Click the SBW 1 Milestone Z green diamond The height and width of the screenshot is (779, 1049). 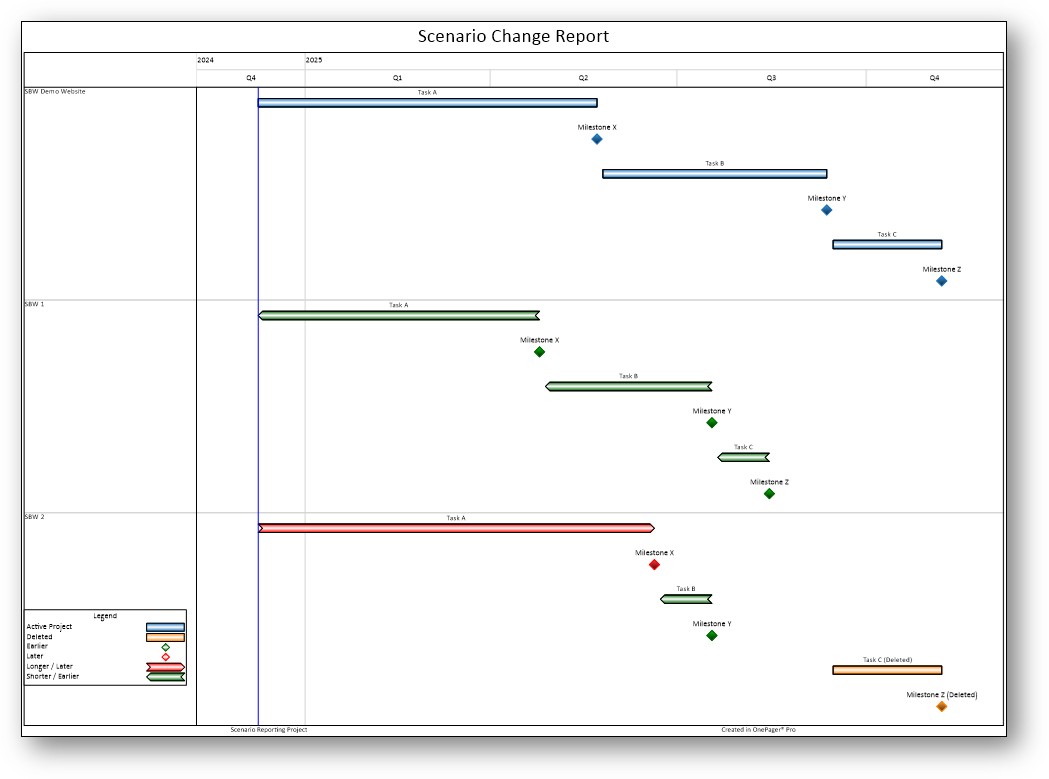769,494
